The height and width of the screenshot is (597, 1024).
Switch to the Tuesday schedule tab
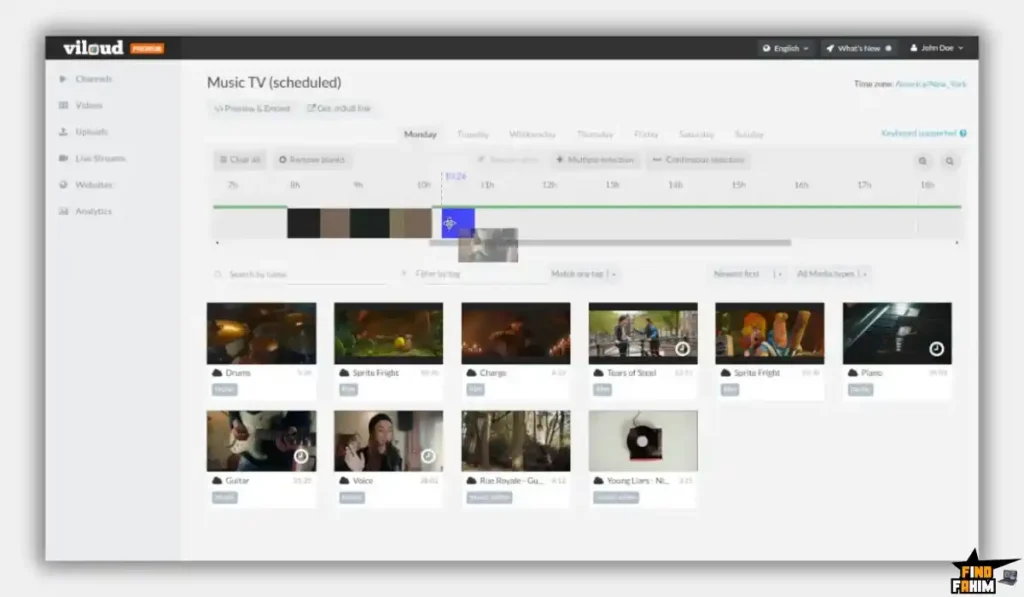tap(473, 134)
